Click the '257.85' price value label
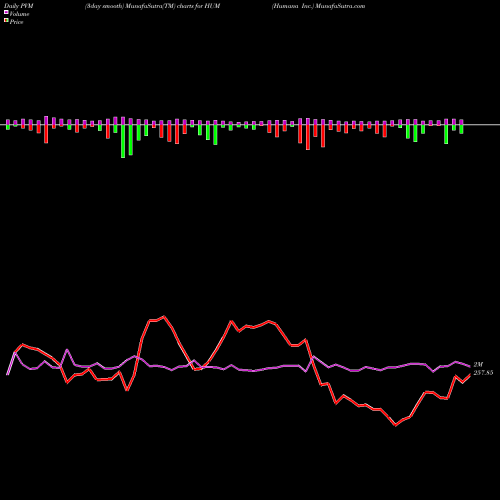Viewport: 500px width, 500px height. coord(483,373)
